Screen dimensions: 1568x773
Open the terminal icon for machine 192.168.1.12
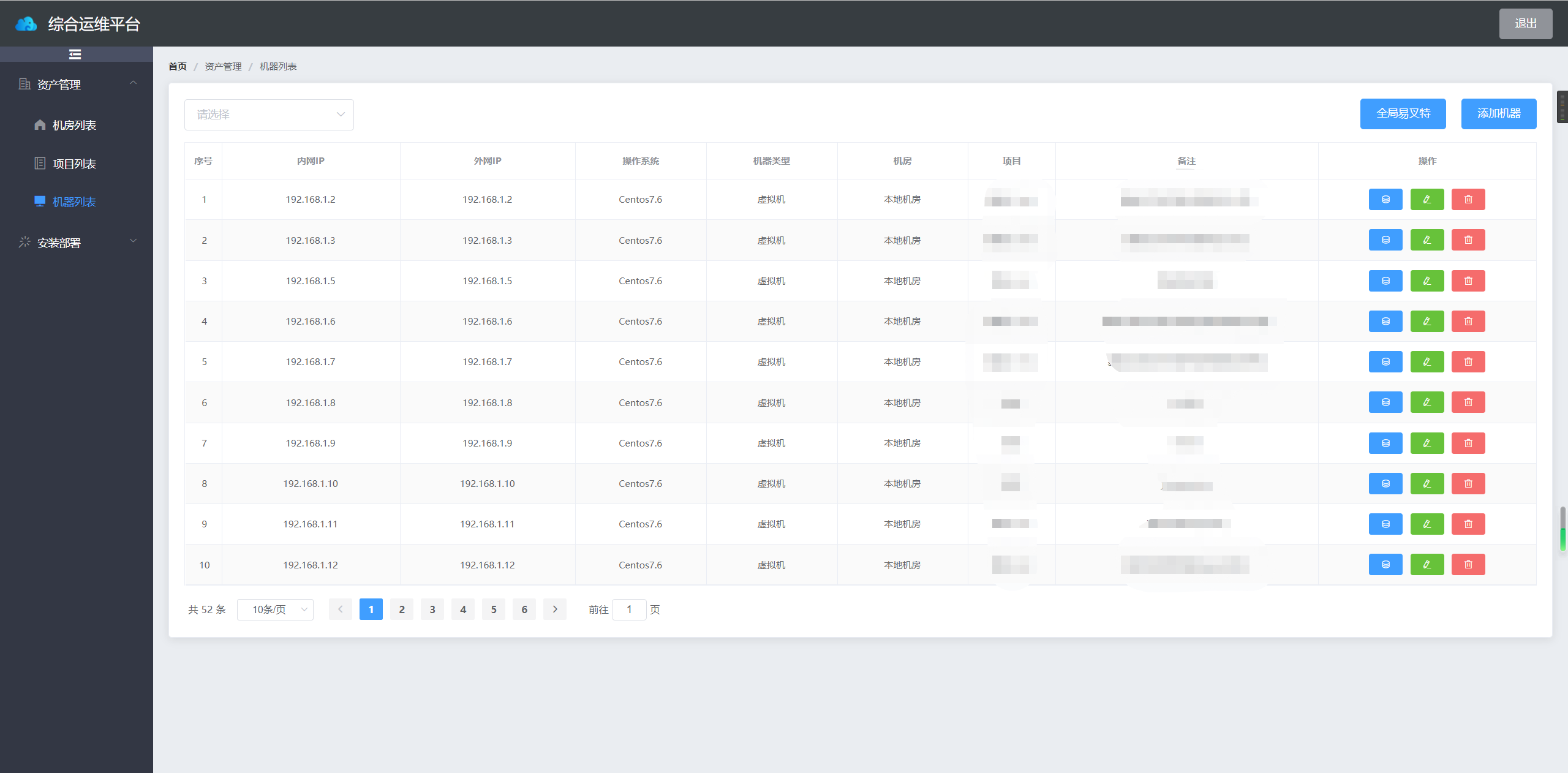click(1385, 564)
